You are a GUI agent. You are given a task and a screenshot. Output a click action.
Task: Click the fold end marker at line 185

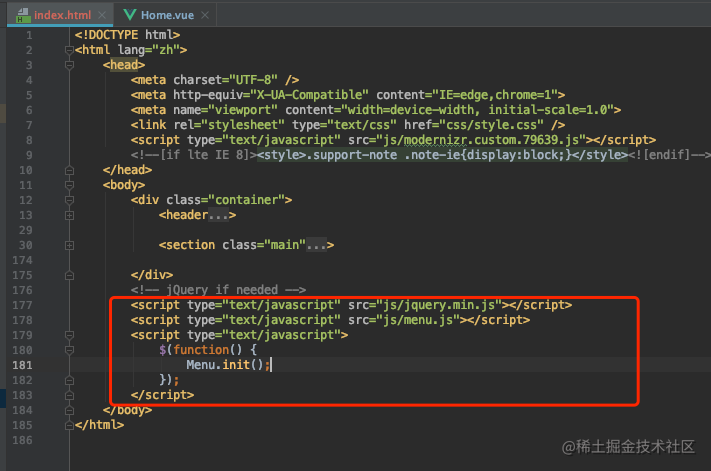[x=69, y=425]
